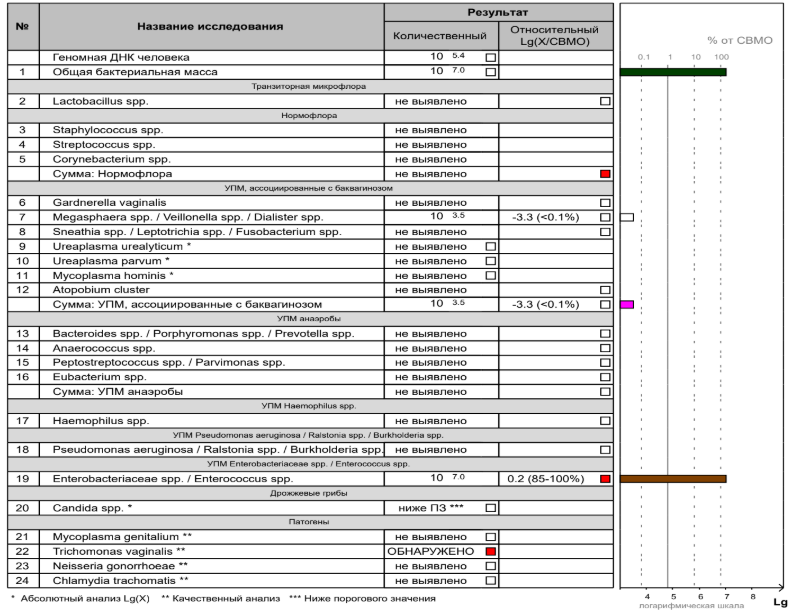
Task: Click the indicator box in Общая бактериальная масса row
Action: pyautogui.click(x=491, y=72)
